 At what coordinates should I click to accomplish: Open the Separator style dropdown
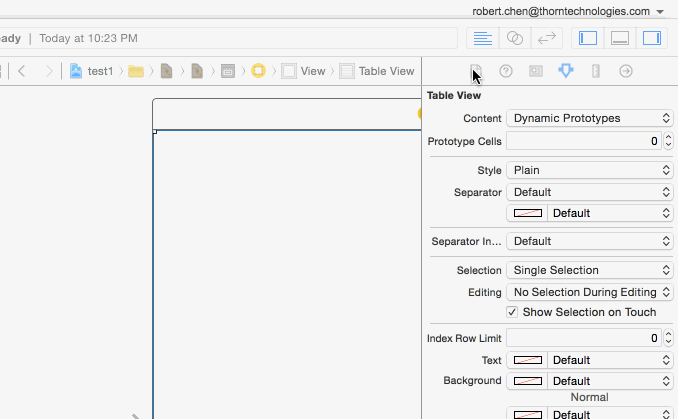tap(590, 192)
